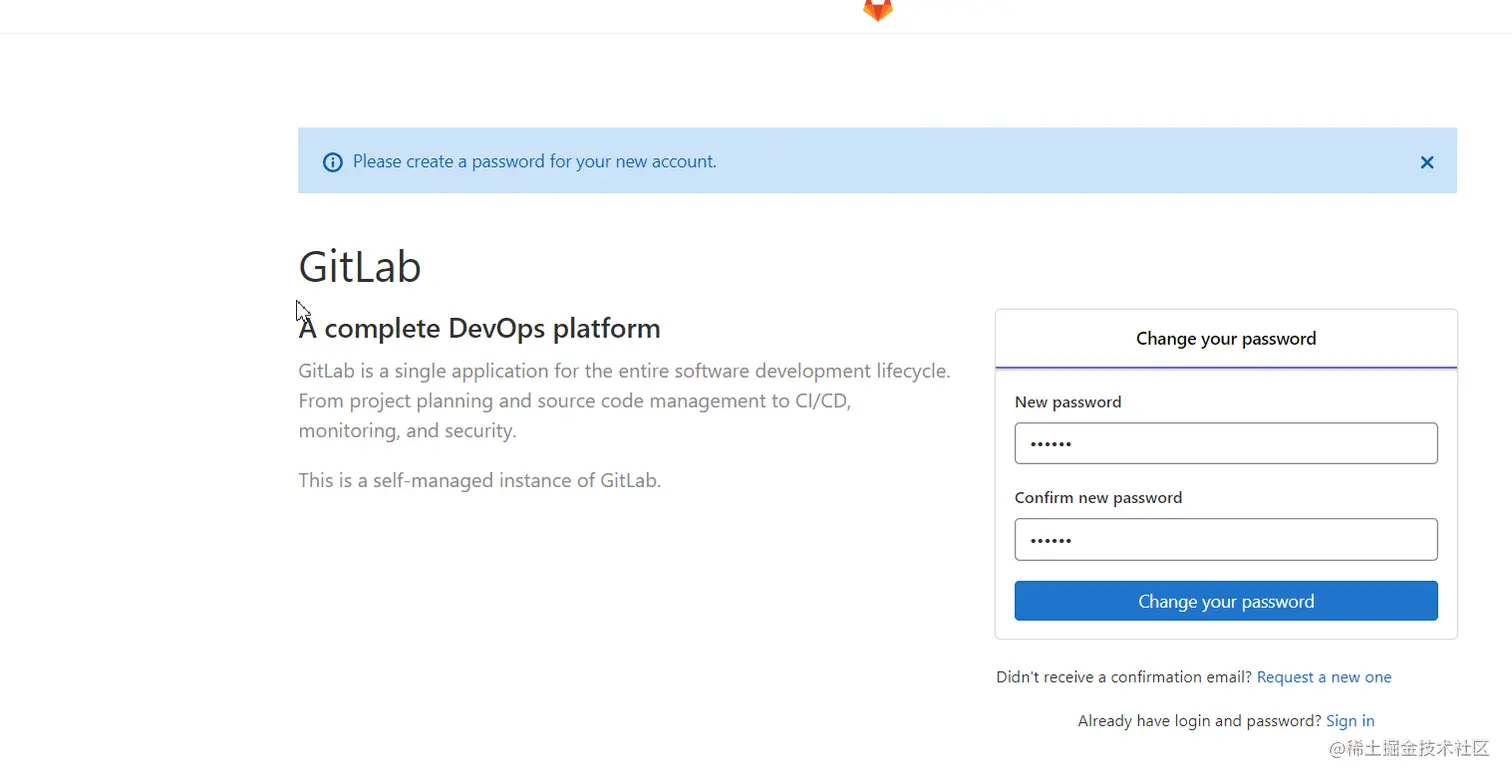The image size is (1512, 781).
Task: Click the GitLab fox logo at top
Action: pos(878,9)
